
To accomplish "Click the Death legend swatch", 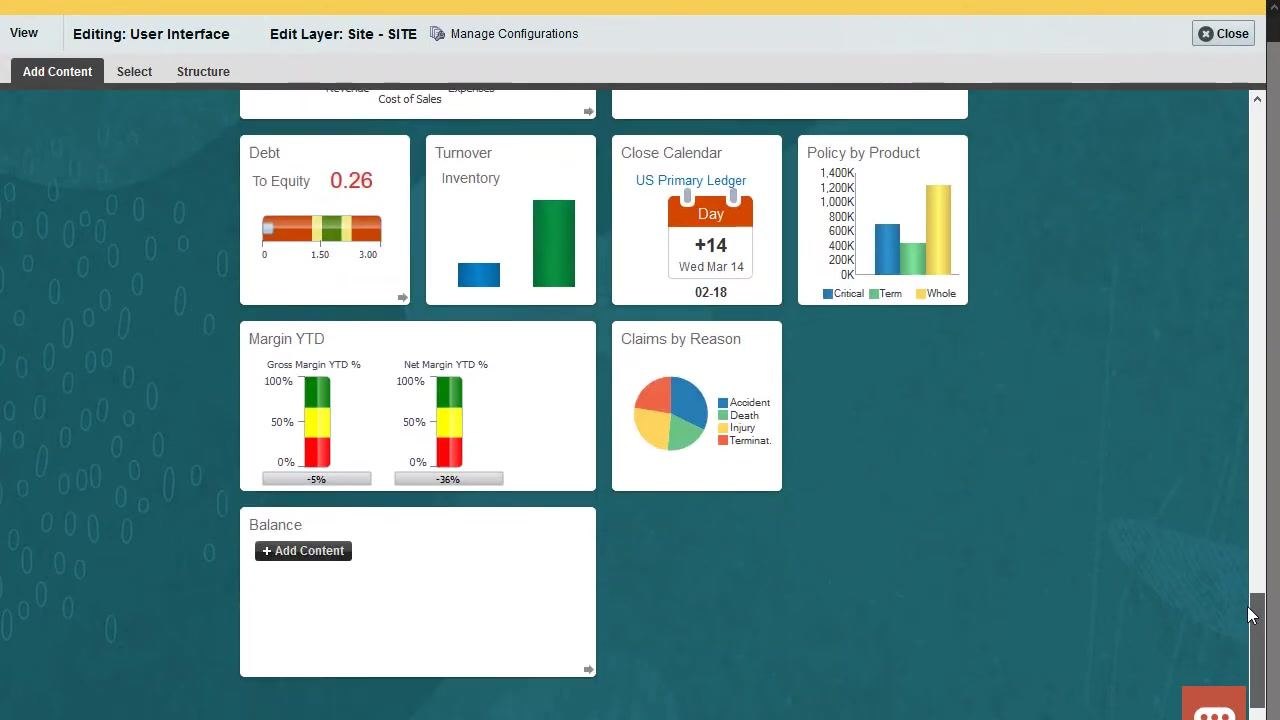I will (x=723, y=416).
